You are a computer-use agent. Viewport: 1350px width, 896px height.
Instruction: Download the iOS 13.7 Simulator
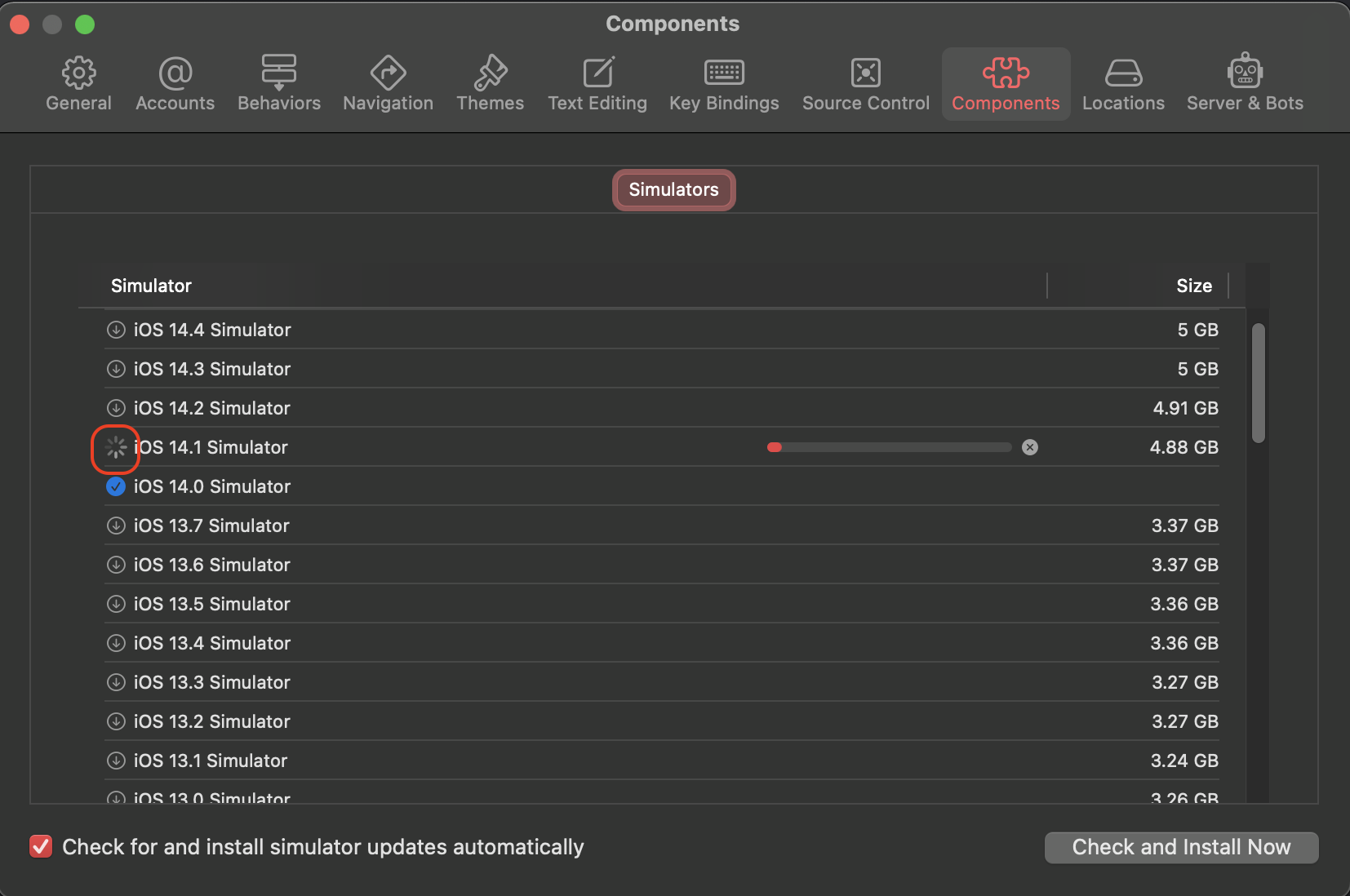[x=116, y=526]
